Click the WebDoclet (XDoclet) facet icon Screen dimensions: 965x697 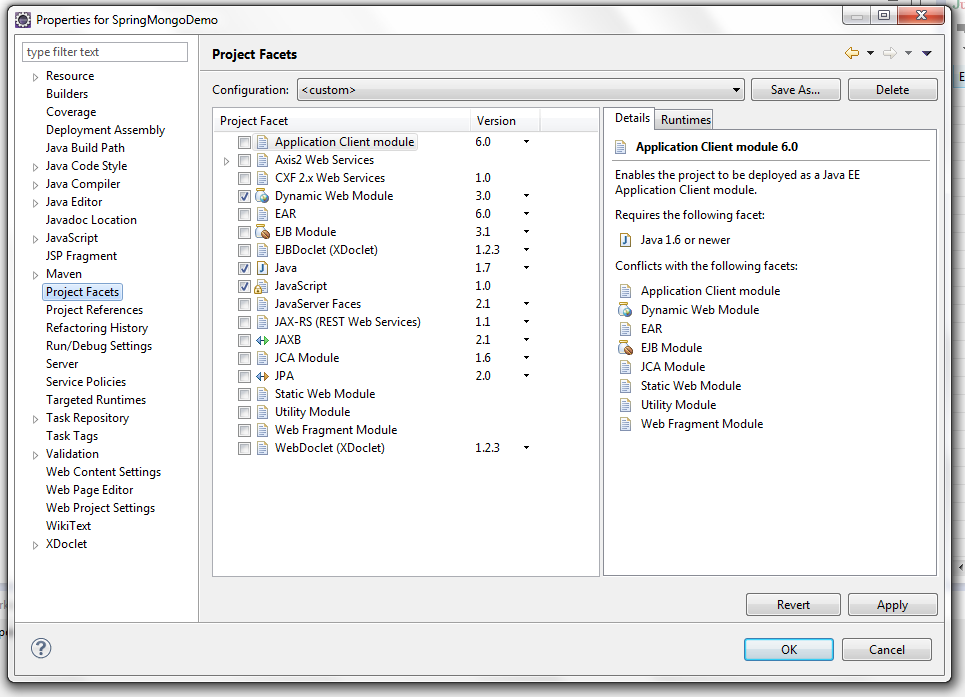pyautogui.click(x=262, y=448)
